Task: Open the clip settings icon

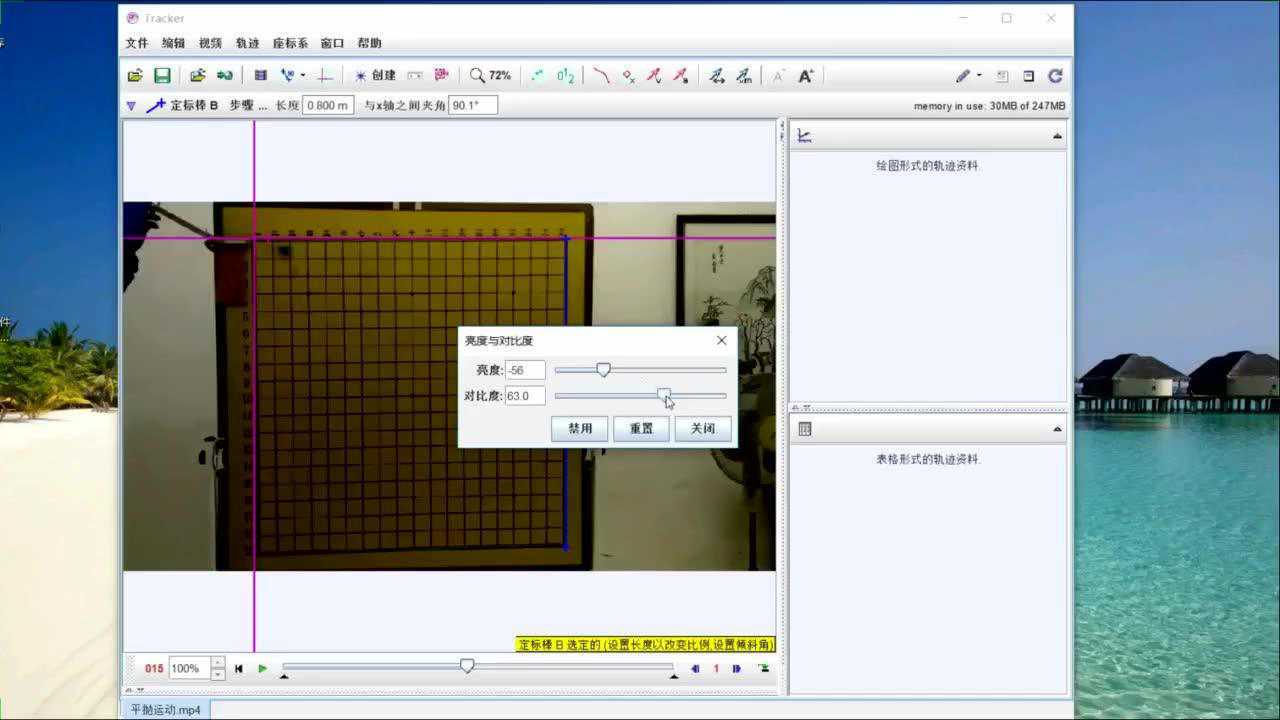Action: click(260, 76)
